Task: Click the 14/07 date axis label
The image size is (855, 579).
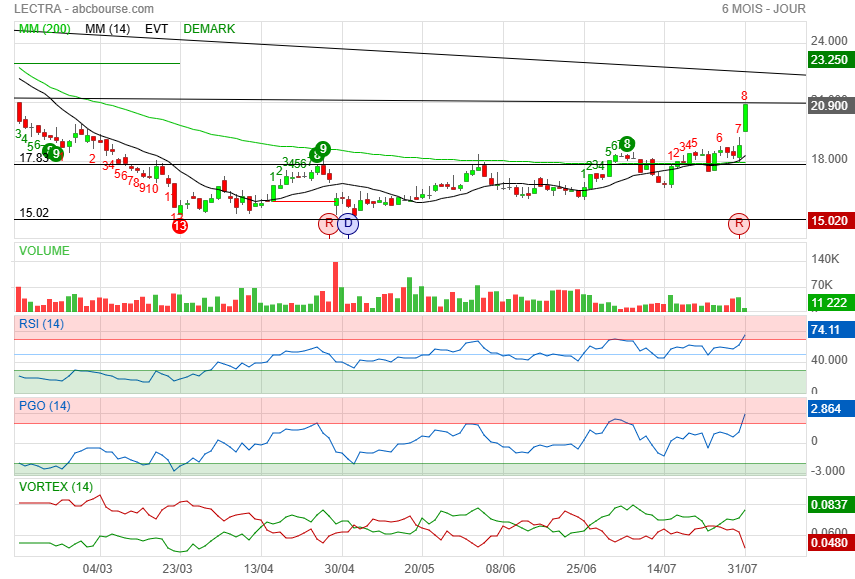Action: [x=661, y=569]
